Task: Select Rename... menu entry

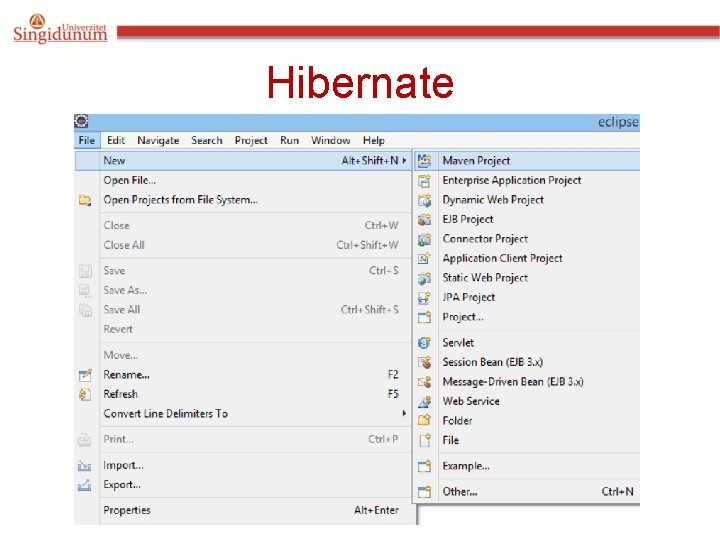Action: [242, 375]
